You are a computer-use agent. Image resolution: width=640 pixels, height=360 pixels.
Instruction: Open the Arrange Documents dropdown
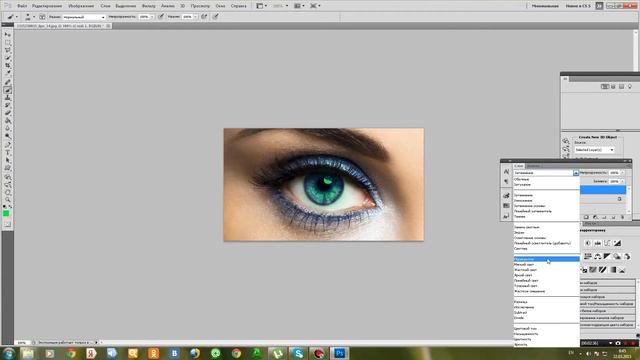(x=299, y=6)
